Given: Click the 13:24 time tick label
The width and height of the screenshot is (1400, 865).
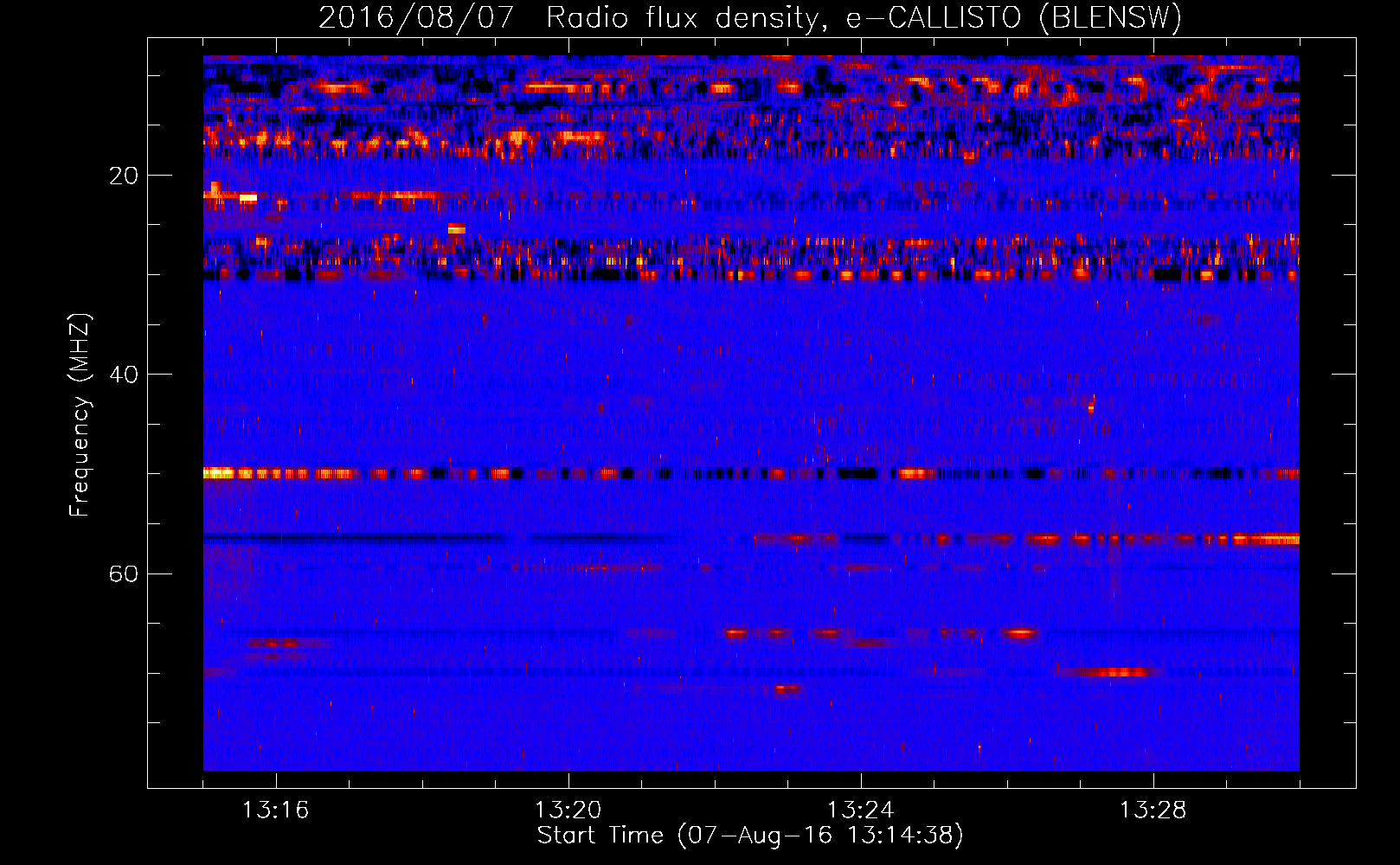Looking at the screenshot, I should coord(860,810).
